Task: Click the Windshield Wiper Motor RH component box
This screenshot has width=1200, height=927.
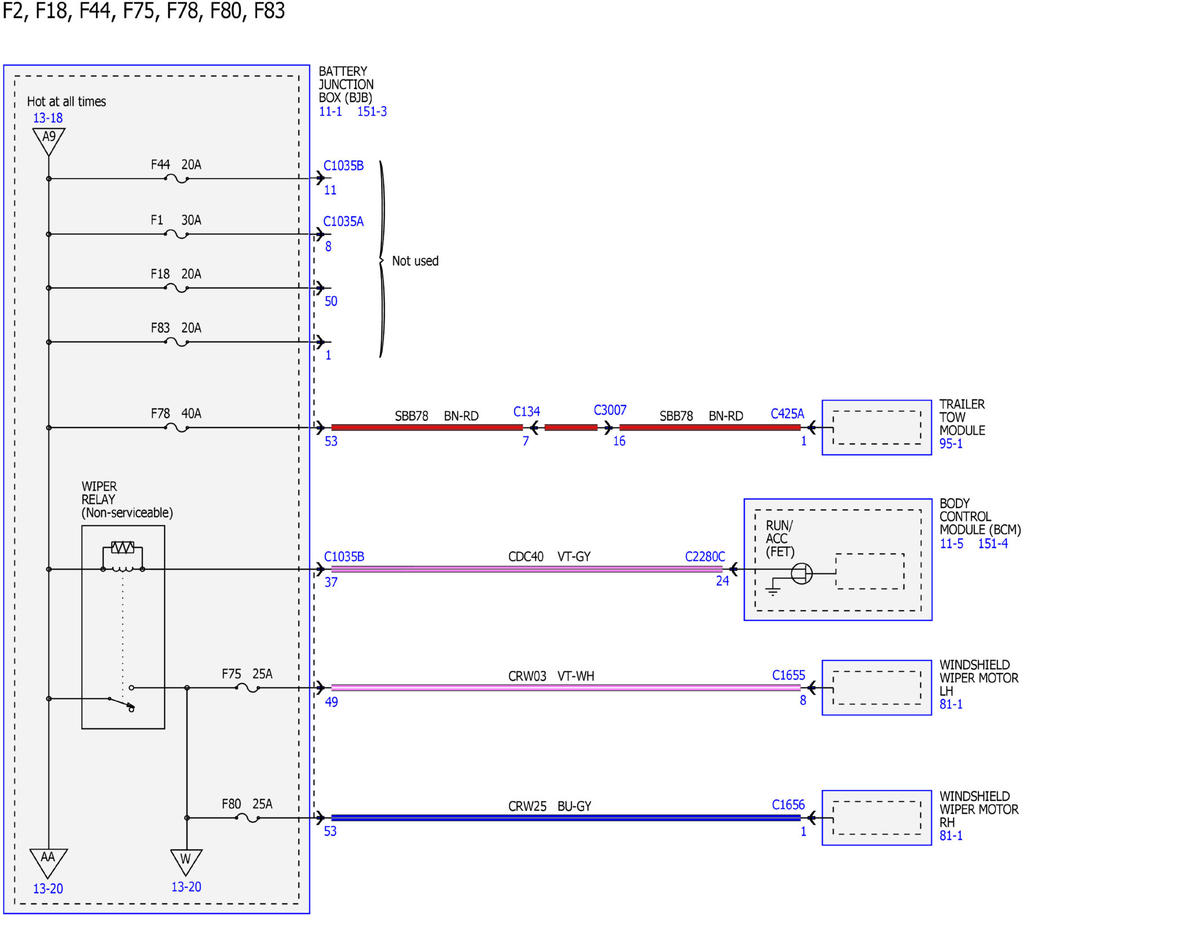Action: [876, 818]
